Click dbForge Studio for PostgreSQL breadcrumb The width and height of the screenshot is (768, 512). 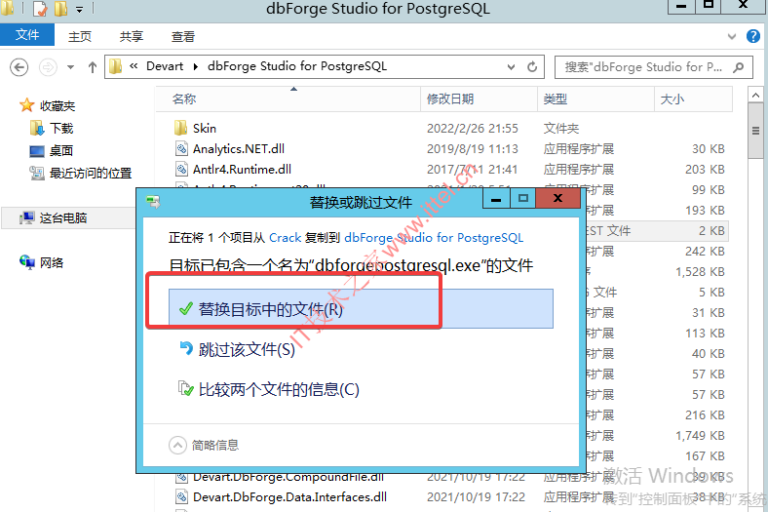pyautogui.click(x=297, y=66)
